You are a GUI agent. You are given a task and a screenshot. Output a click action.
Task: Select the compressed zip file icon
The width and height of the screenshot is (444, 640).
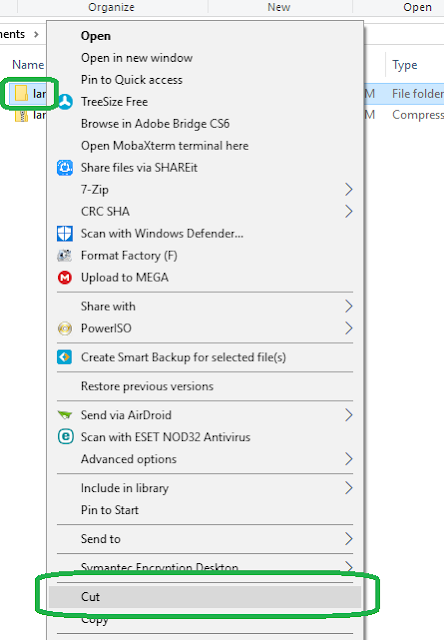point(21,116)
